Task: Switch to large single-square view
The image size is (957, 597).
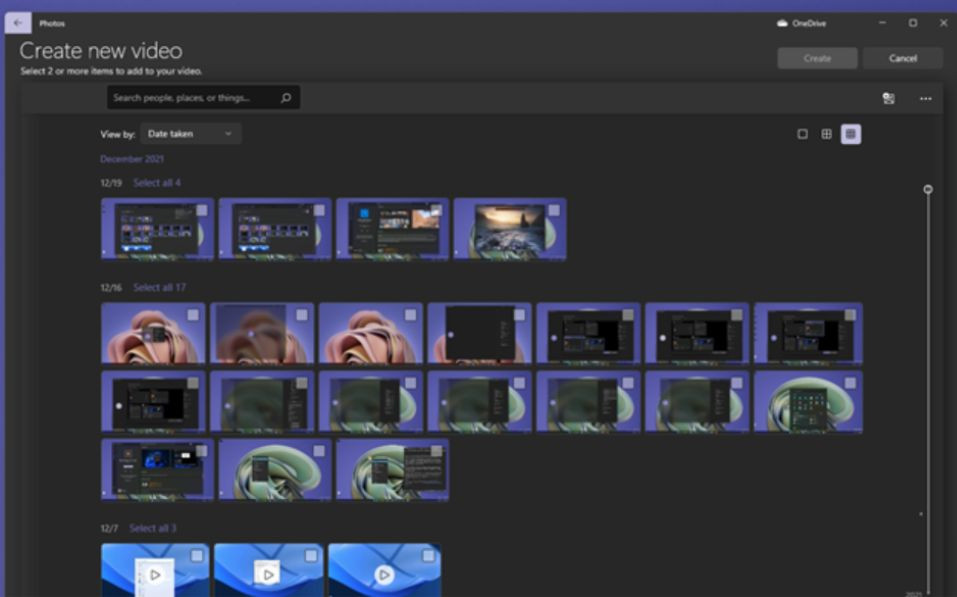Action: point(802,134)
